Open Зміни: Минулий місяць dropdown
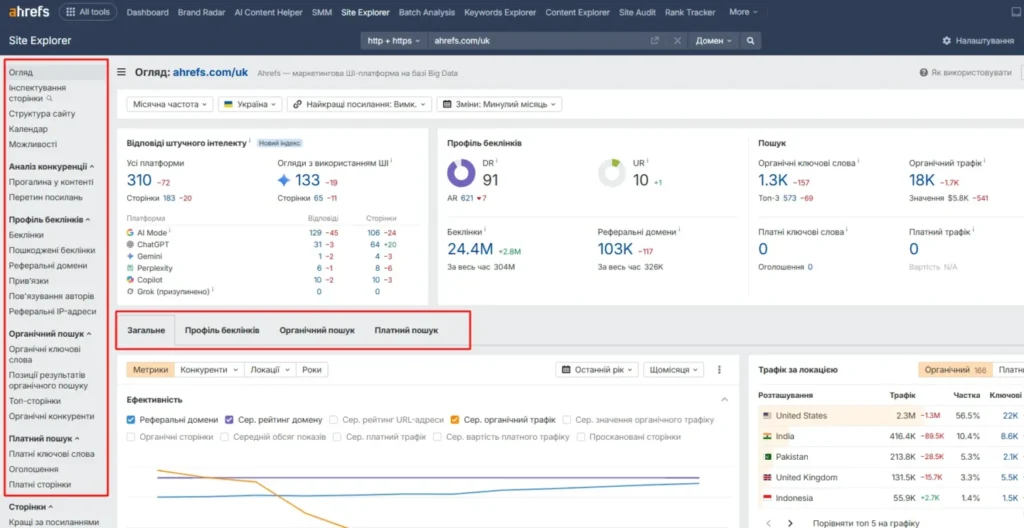This screenshot has height=528, width=1024. pos(499,105)
